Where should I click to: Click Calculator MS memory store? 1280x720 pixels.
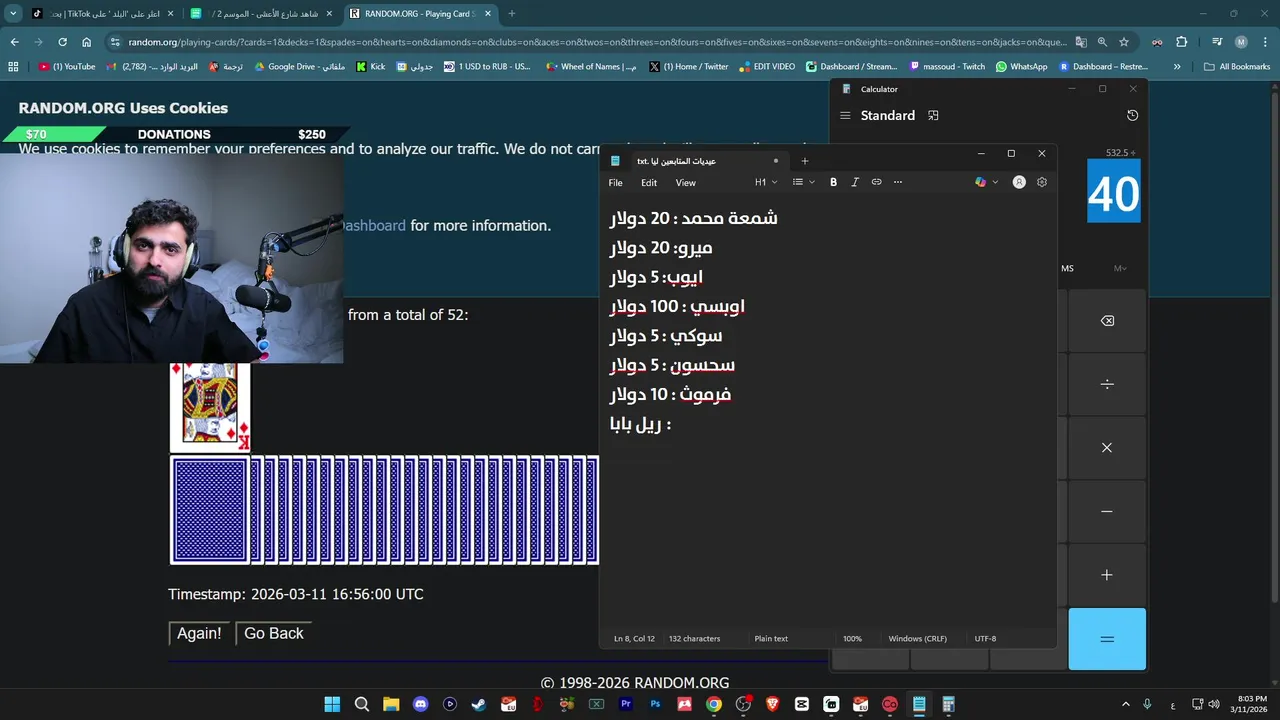coord(1067,268)
